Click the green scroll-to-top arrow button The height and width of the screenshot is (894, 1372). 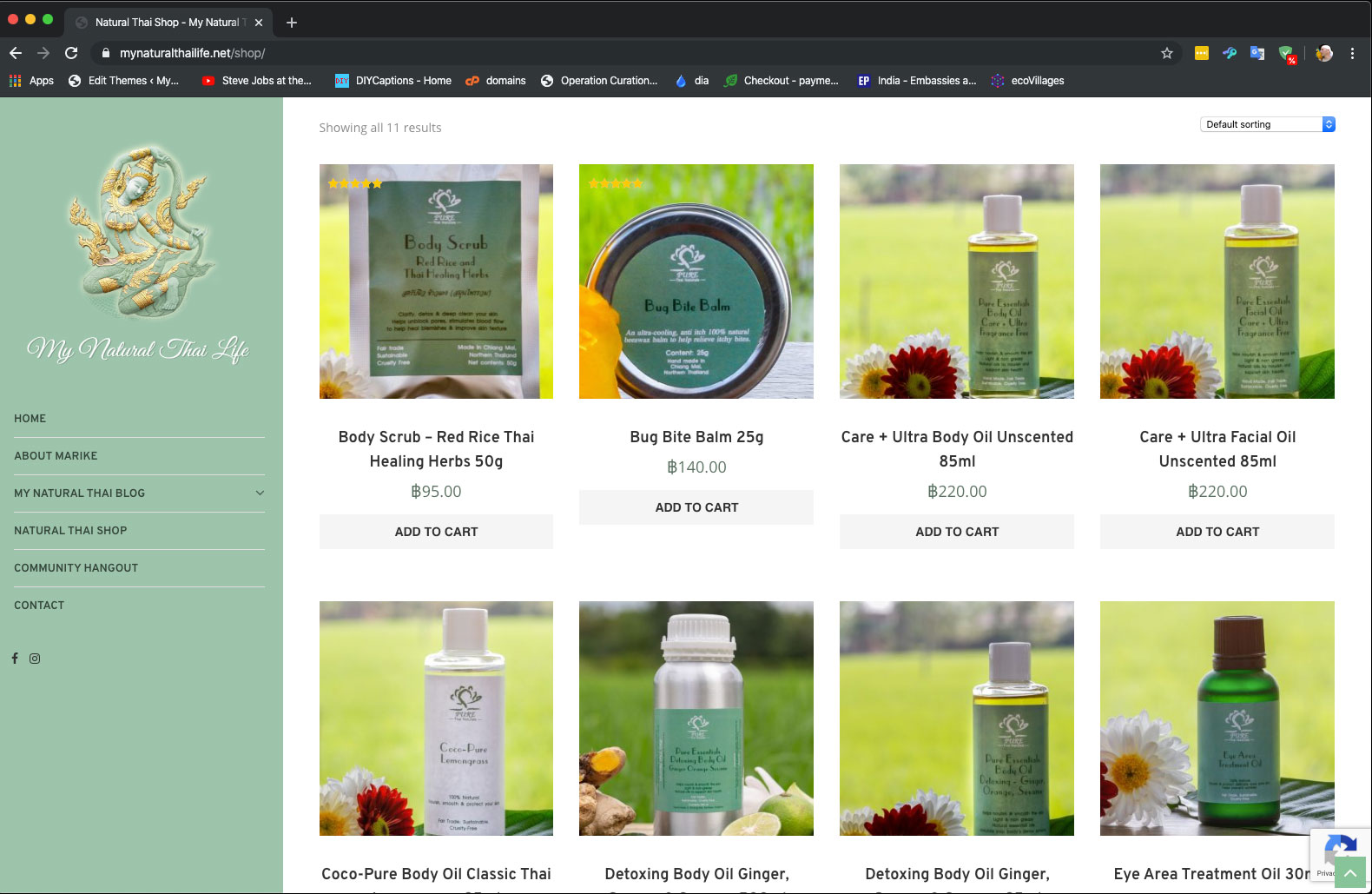pos(1350,872)
